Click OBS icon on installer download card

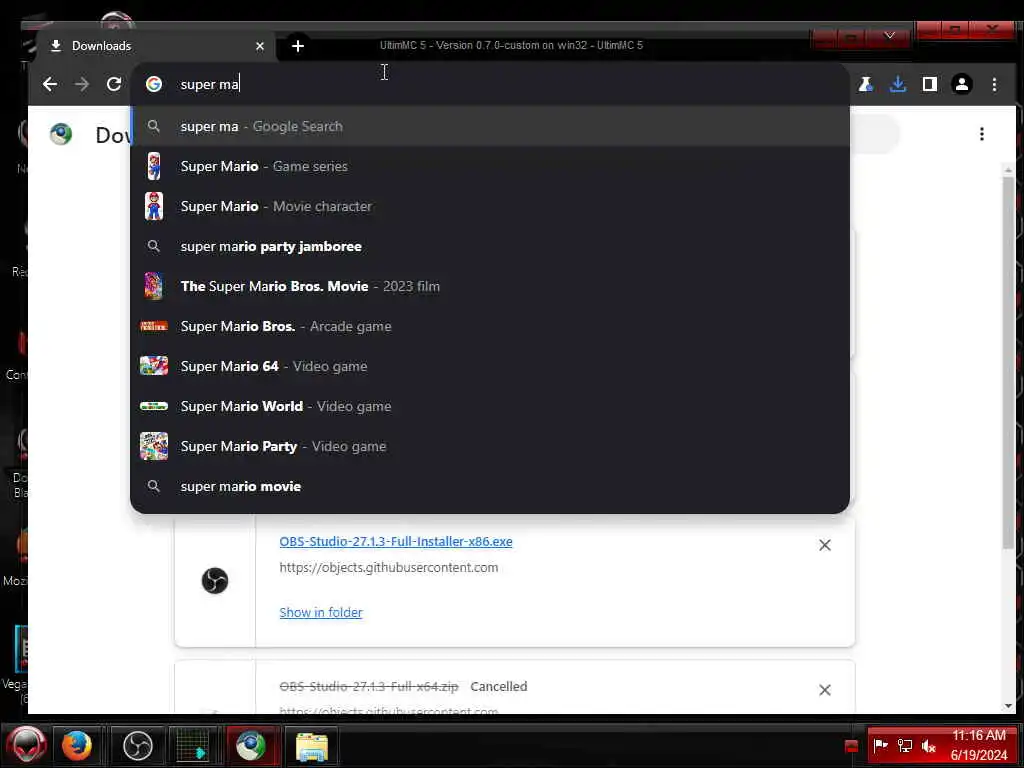[x=215, y=581]
